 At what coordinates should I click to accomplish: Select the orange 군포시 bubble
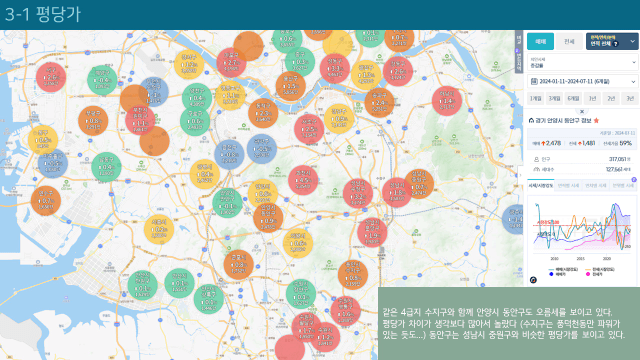238,264
